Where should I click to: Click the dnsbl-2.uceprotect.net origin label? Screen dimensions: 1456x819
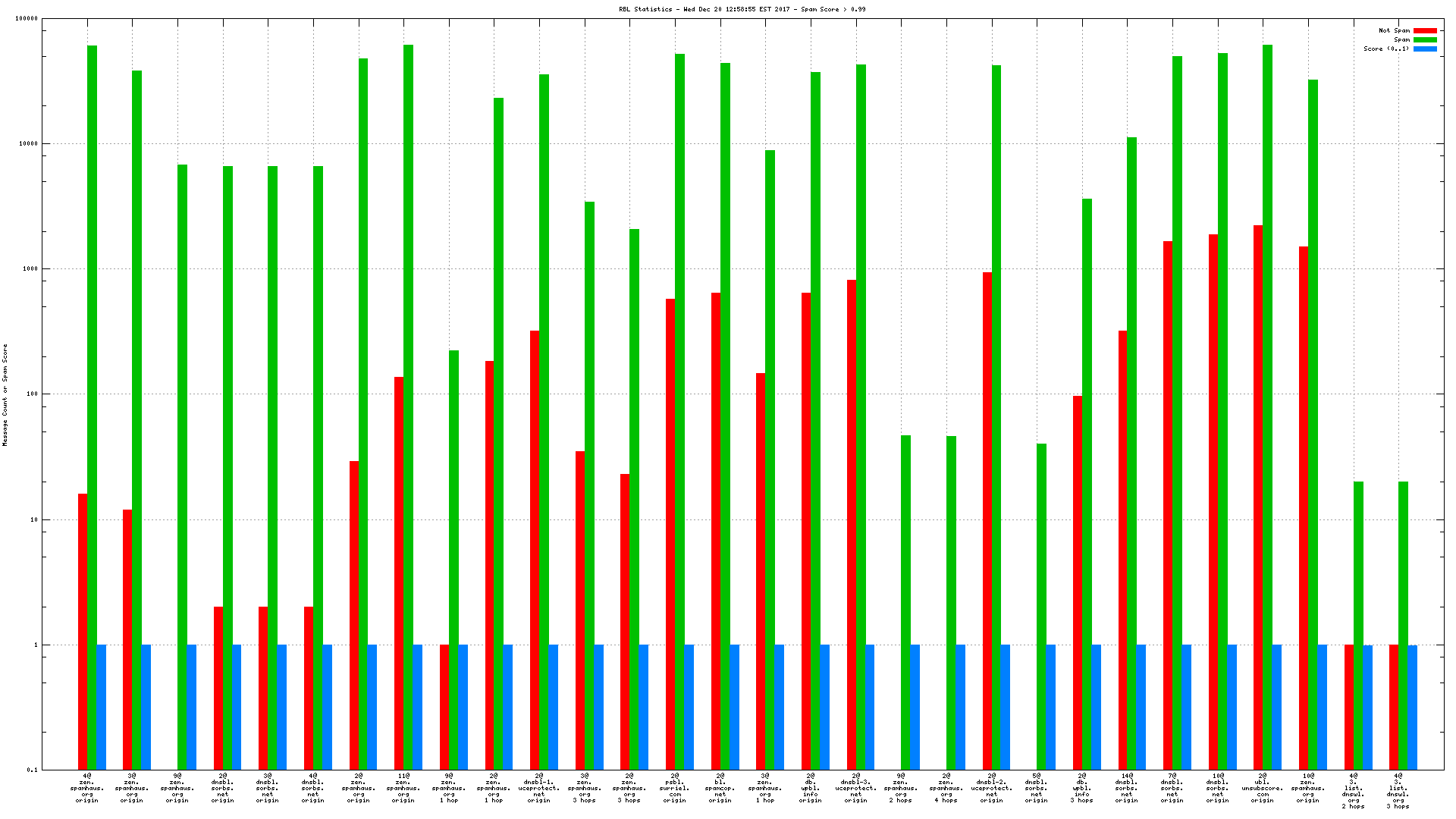991,788
